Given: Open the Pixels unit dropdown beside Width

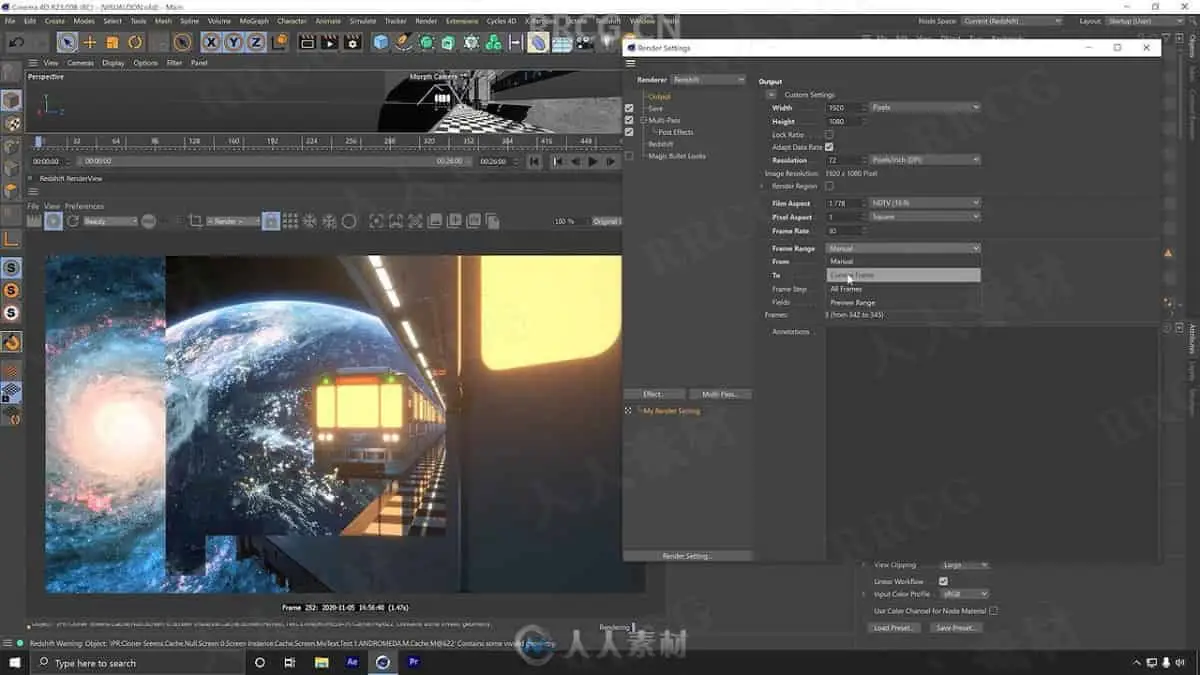Looking at the screenshot, I should [x=925, y=107].
